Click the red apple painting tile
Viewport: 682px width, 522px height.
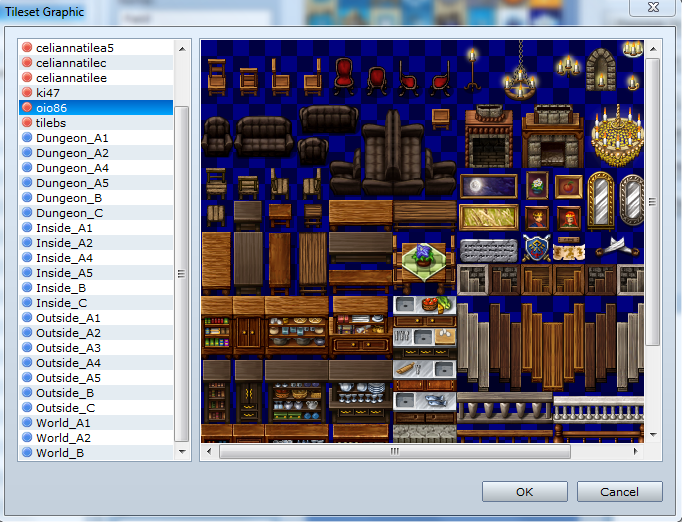[x=569, y=186]
